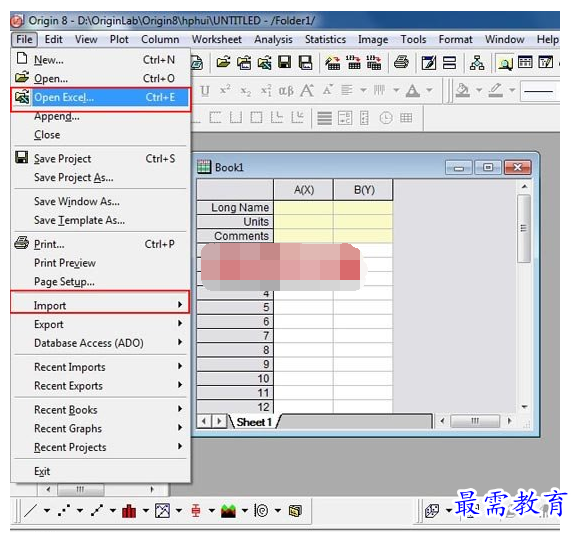The width and height of the screenshot is (576, 535).
Task: Click the Import Multiple ASCII icon
Action: pyautogui.click(x=374, y=62)
